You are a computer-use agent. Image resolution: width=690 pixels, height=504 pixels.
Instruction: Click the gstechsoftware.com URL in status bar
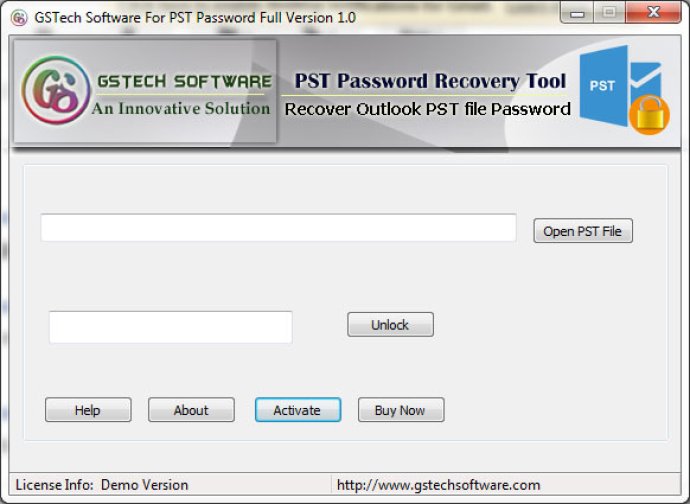pyautogui.click(x=438, y=485)
